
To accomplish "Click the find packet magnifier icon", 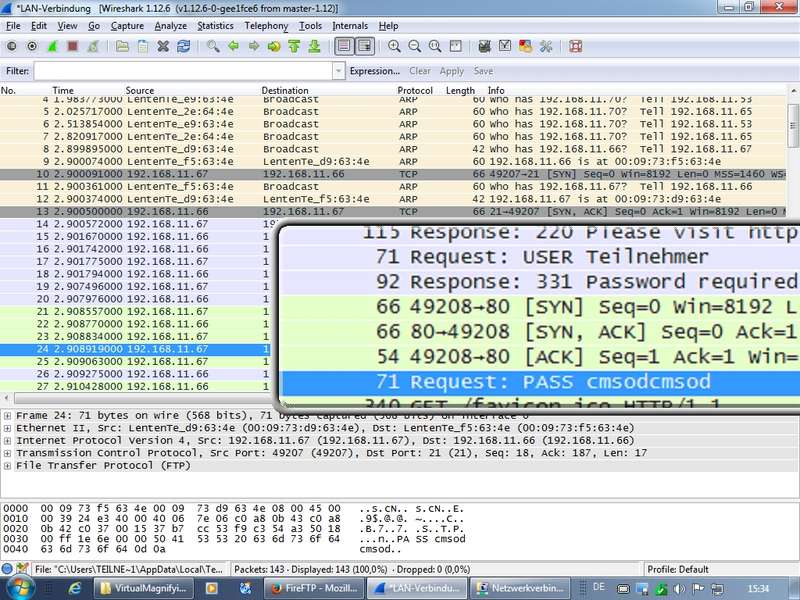I will pyautogui.click(x=213, y=46).
